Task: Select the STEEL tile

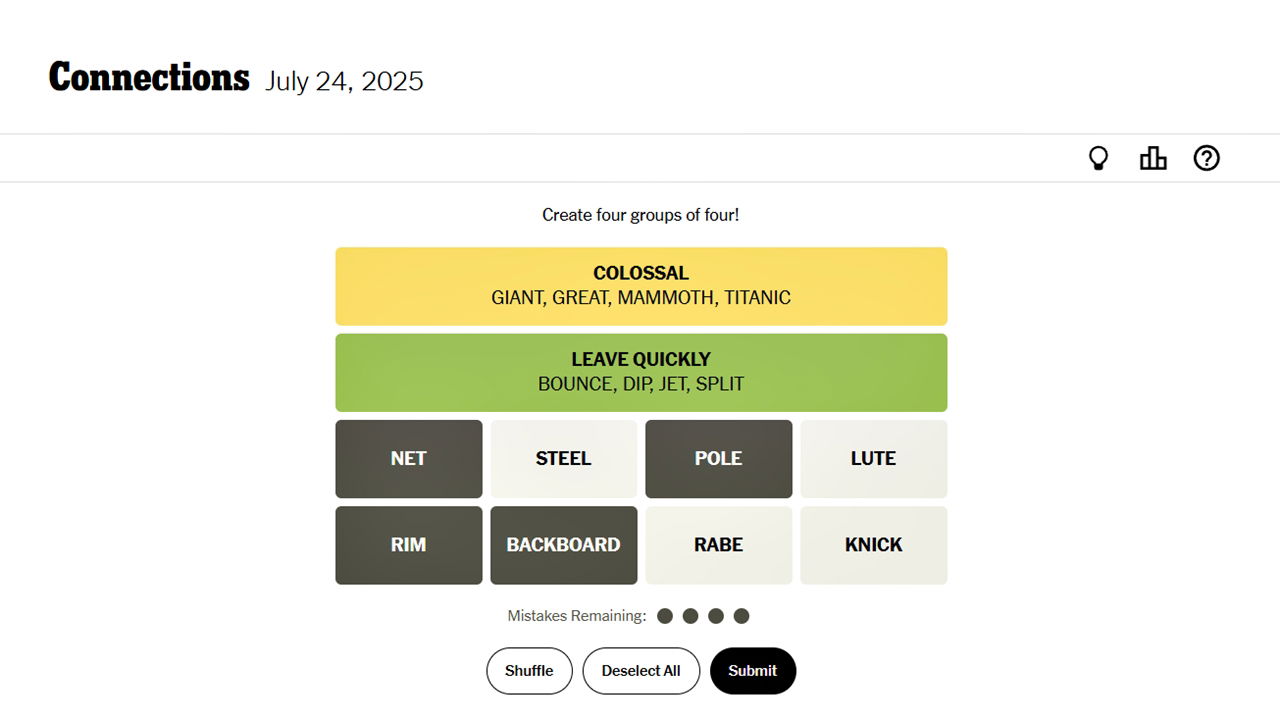Action: click(563, 458)
